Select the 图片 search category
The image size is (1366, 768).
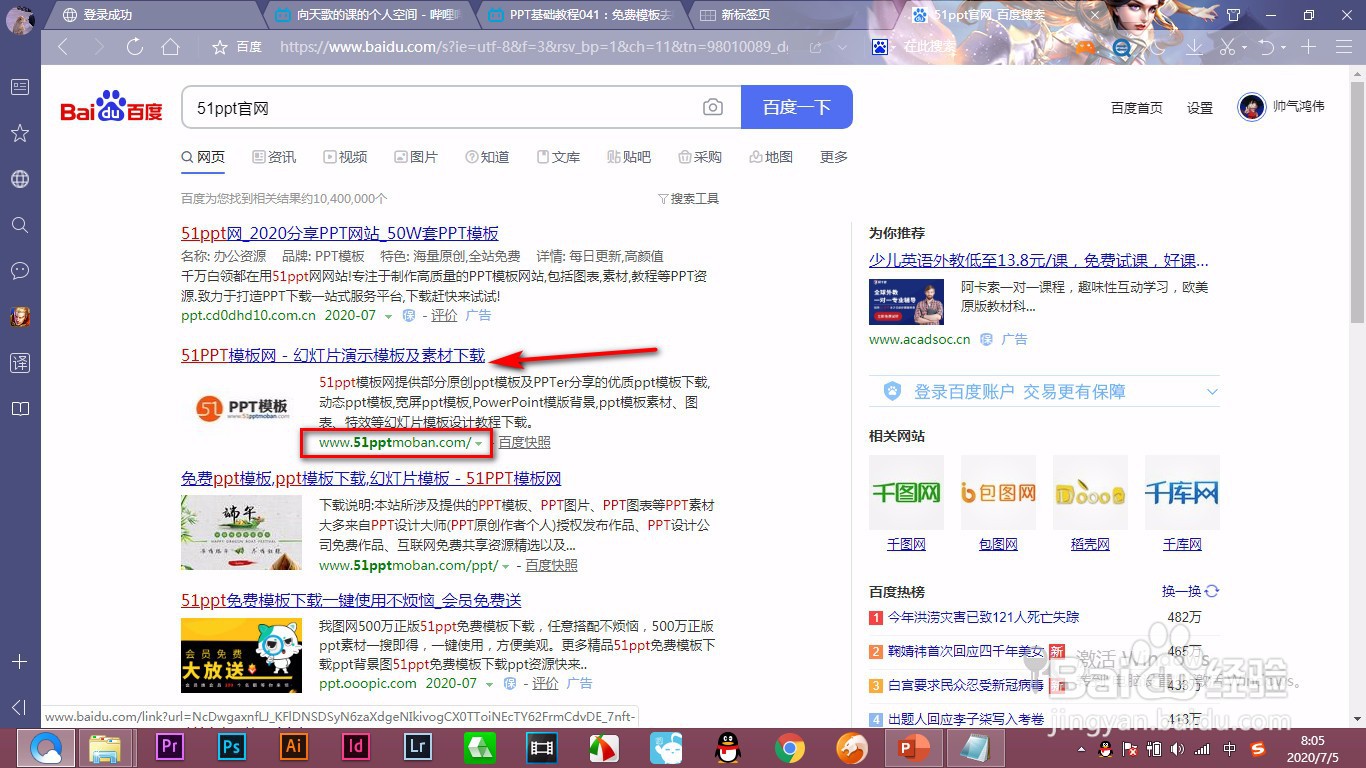tap(416, 157)
